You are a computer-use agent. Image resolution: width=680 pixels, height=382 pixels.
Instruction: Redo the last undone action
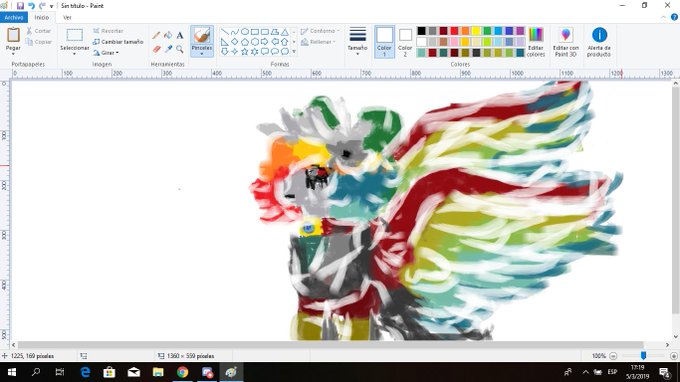pyautogui.click(x=42, y=6)
